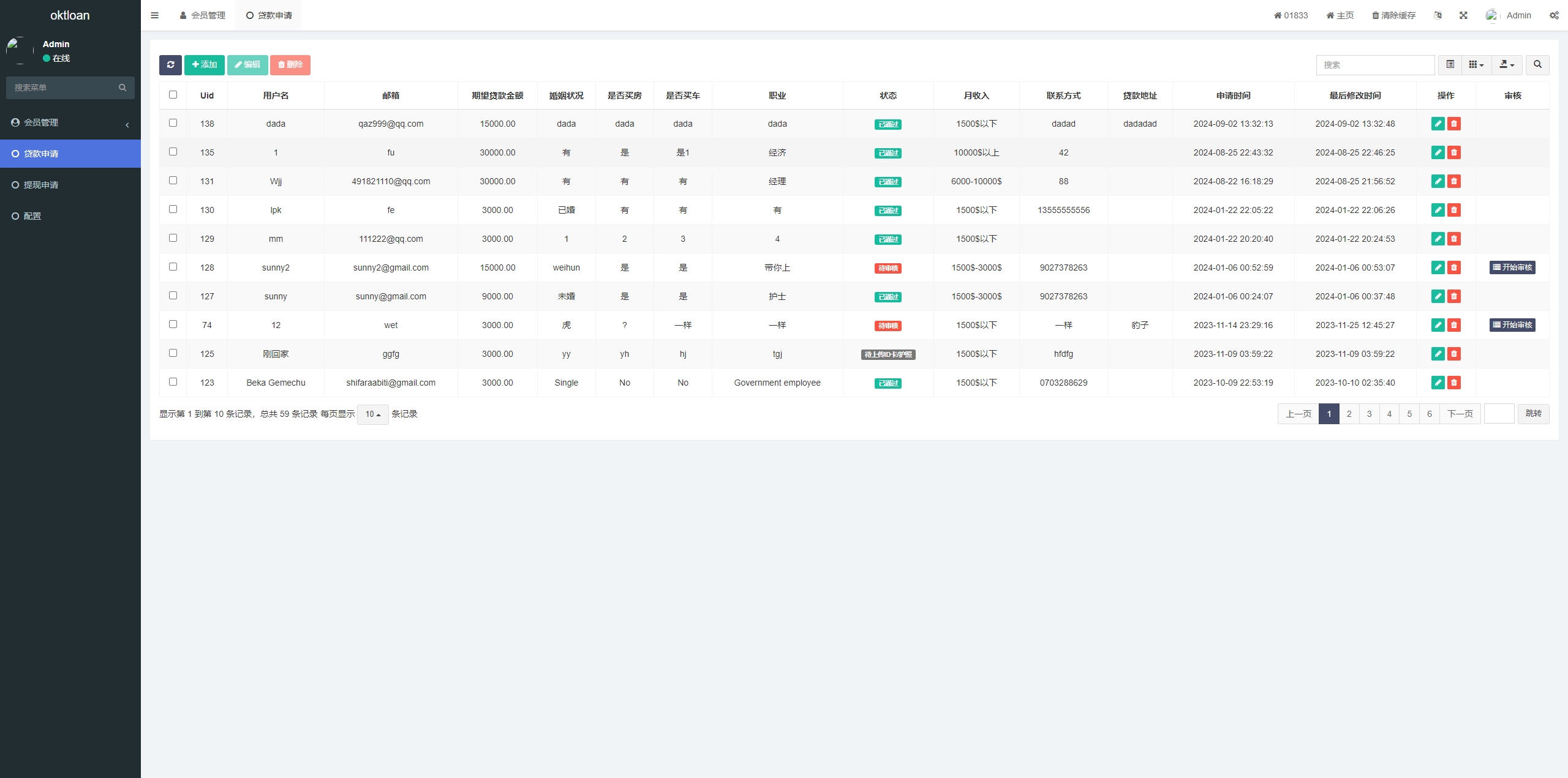1568x778 pixels.
Task: Click the fullscreen icon in top bar
Action: (1463, 15)
